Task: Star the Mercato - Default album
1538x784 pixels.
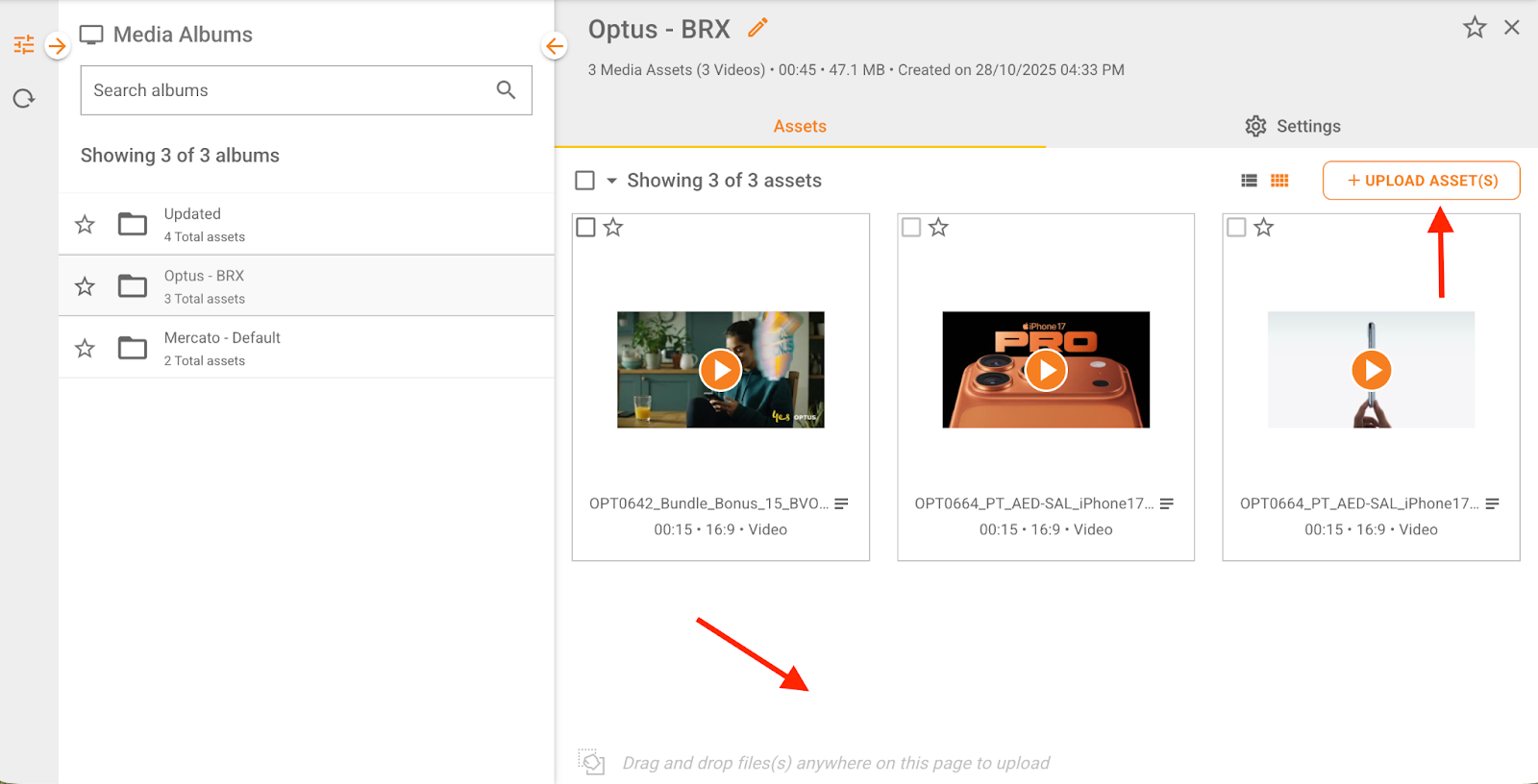Action: pos(86,348)
